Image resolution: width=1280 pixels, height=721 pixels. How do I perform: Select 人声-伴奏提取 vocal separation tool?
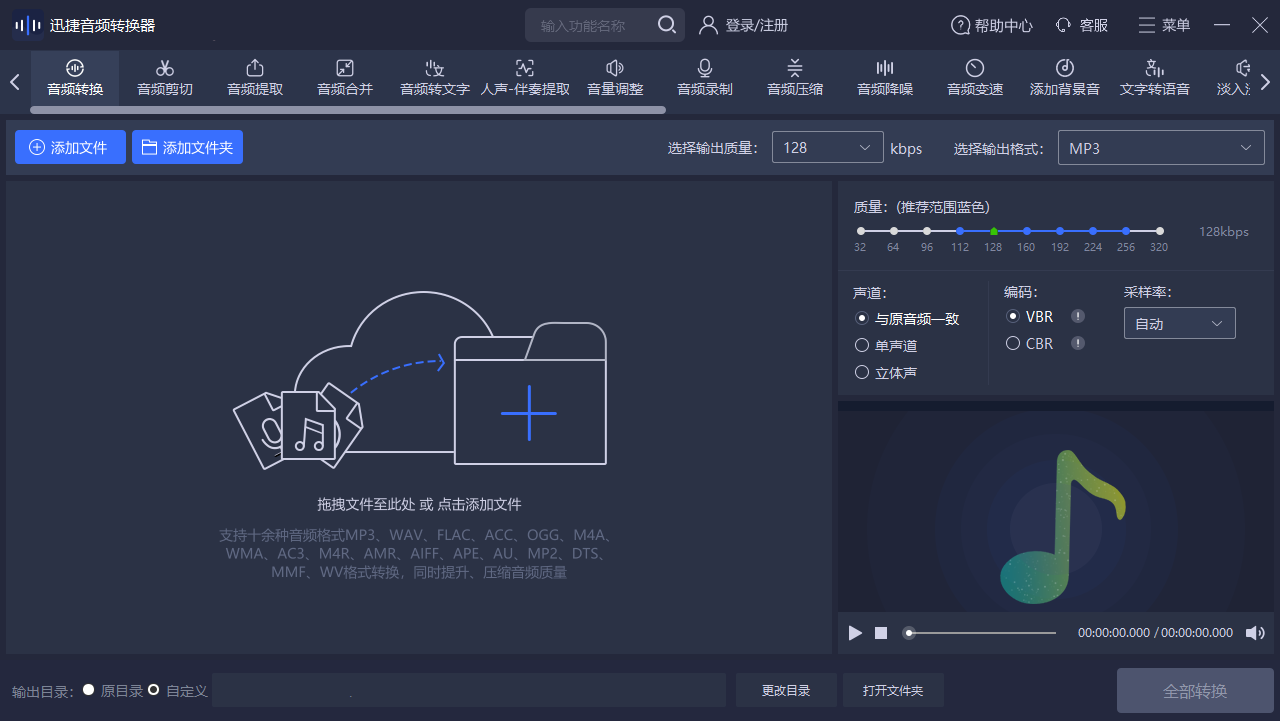(x=524, y=78)
